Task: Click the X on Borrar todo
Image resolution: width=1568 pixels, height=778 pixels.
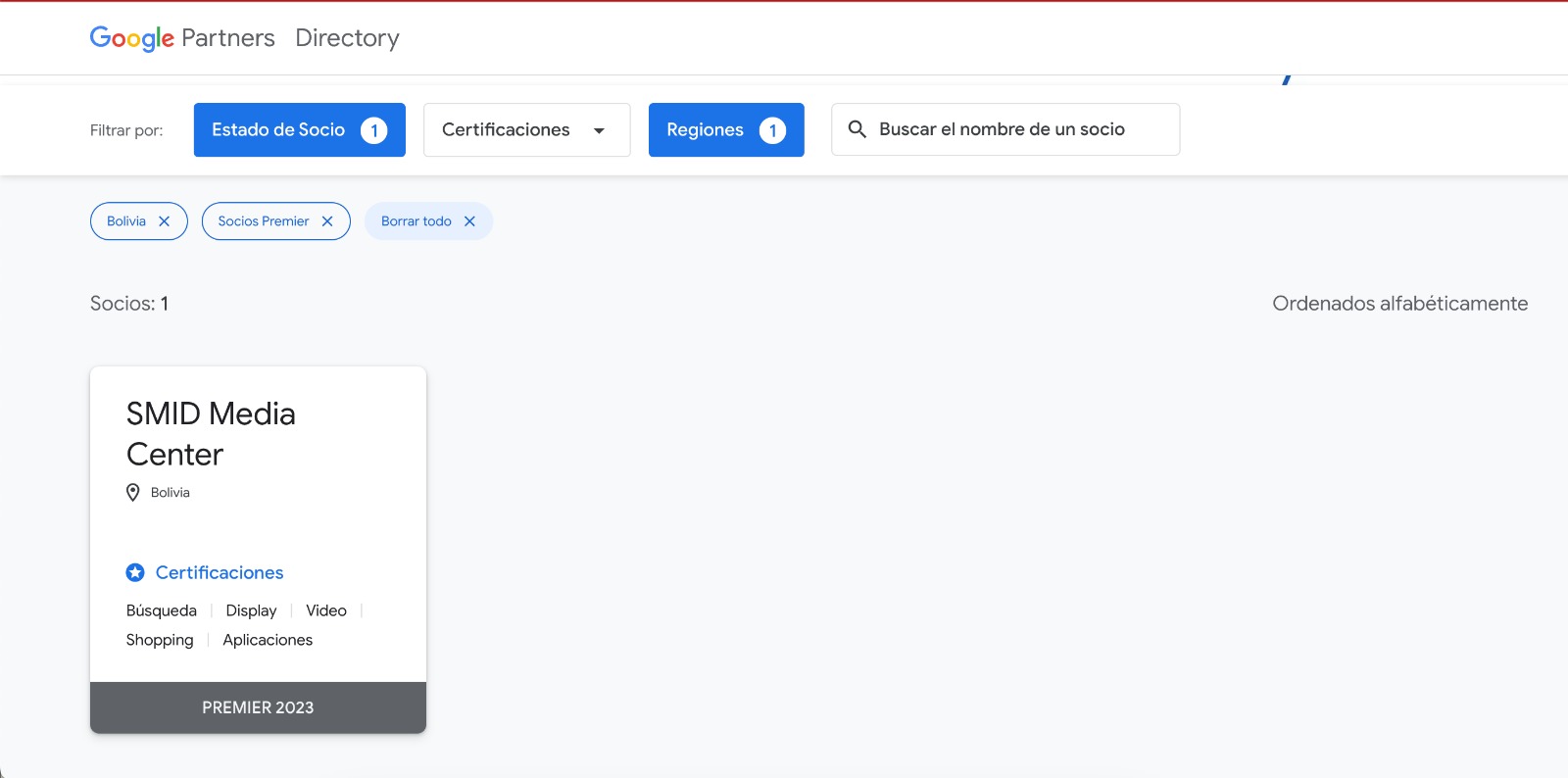Action: pos(469,221)
